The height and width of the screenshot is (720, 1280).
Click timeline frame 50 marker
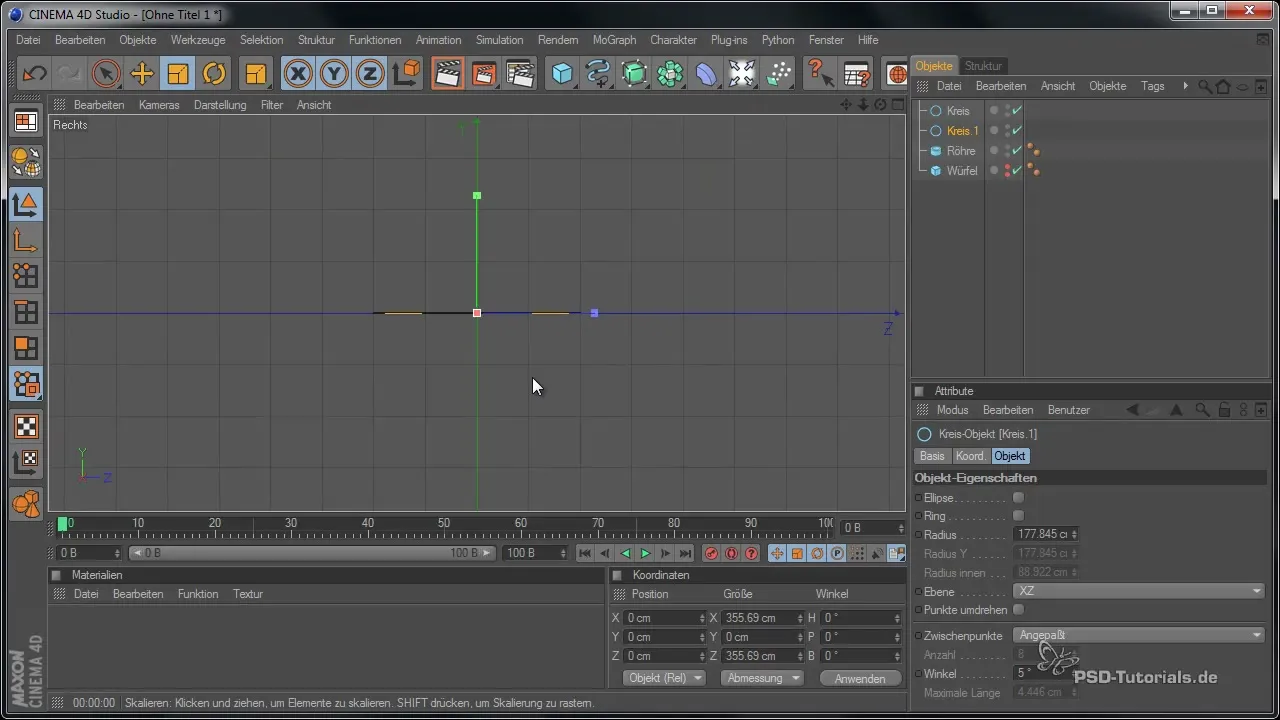(445, 523)
